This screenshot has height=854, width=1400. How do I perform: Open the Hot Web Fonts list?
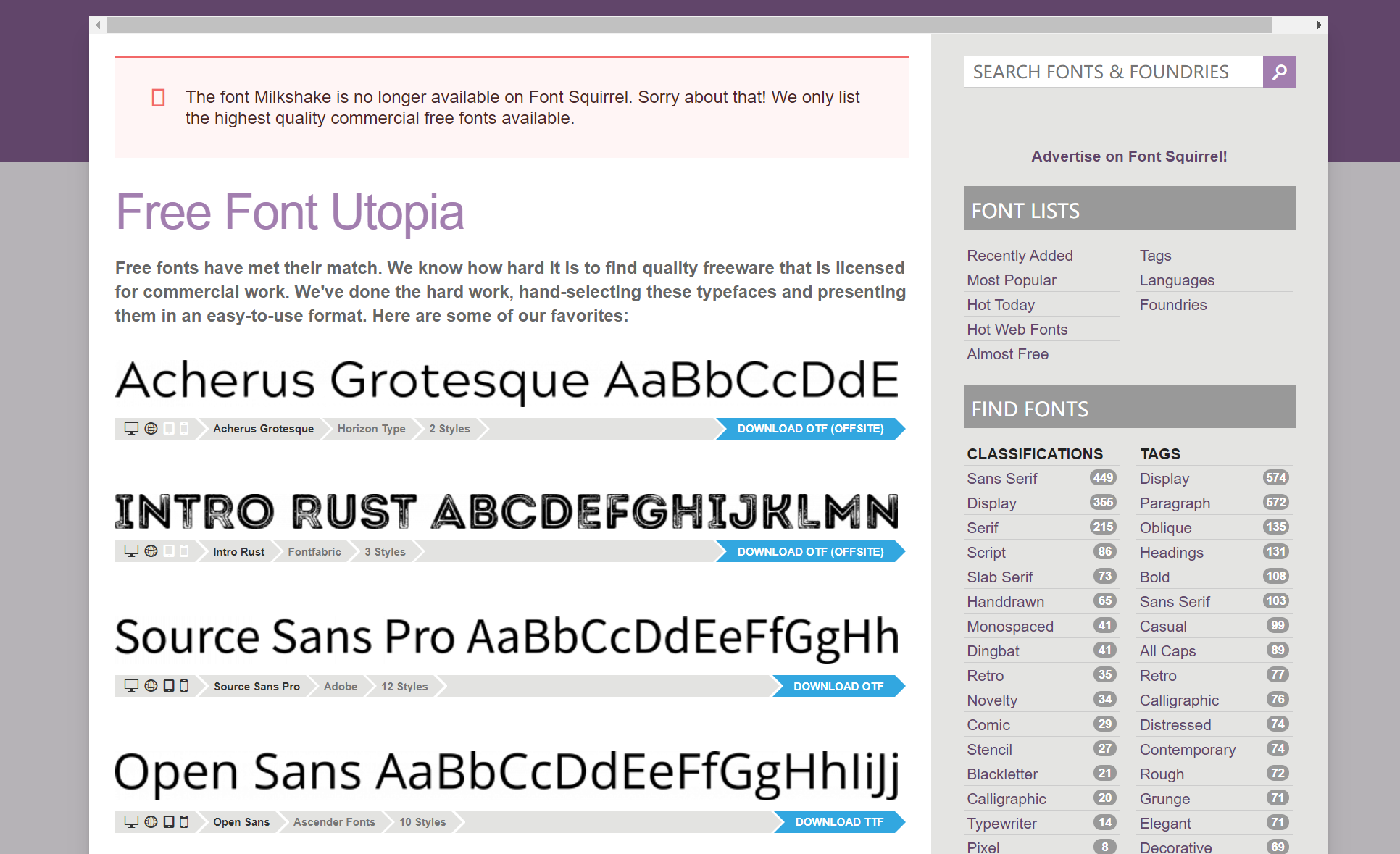pyautogui.click(x=1017, y=330)
